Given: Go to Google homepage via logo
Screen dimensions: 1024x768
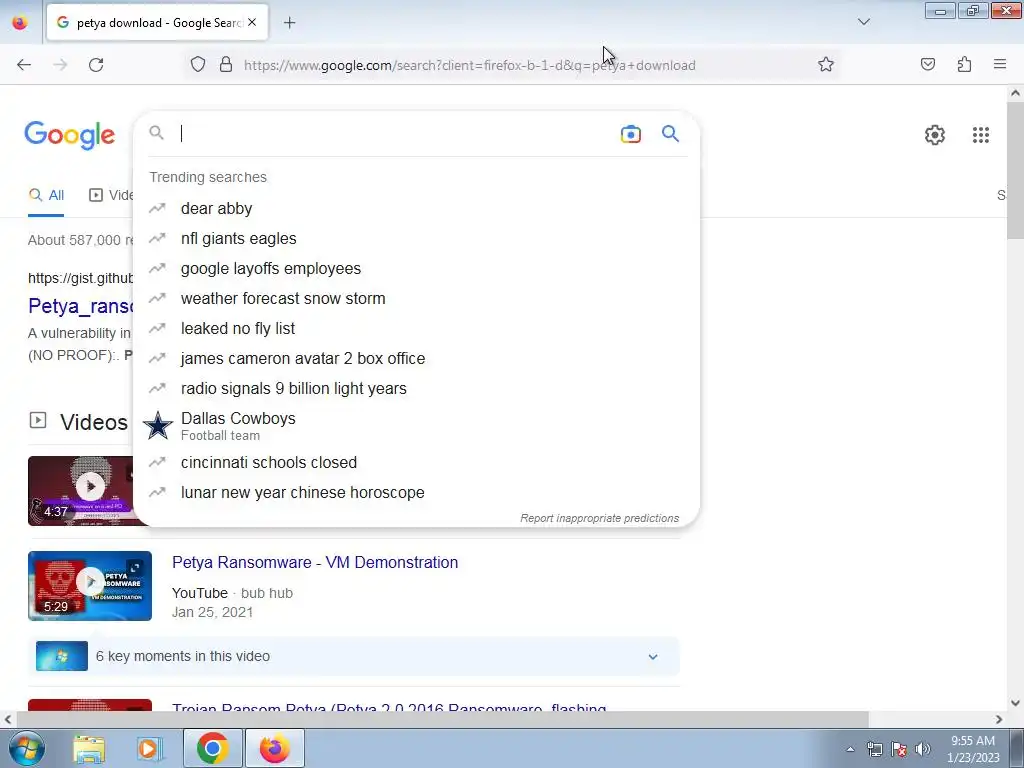Looking at the screenshot, I should [70, 135].
